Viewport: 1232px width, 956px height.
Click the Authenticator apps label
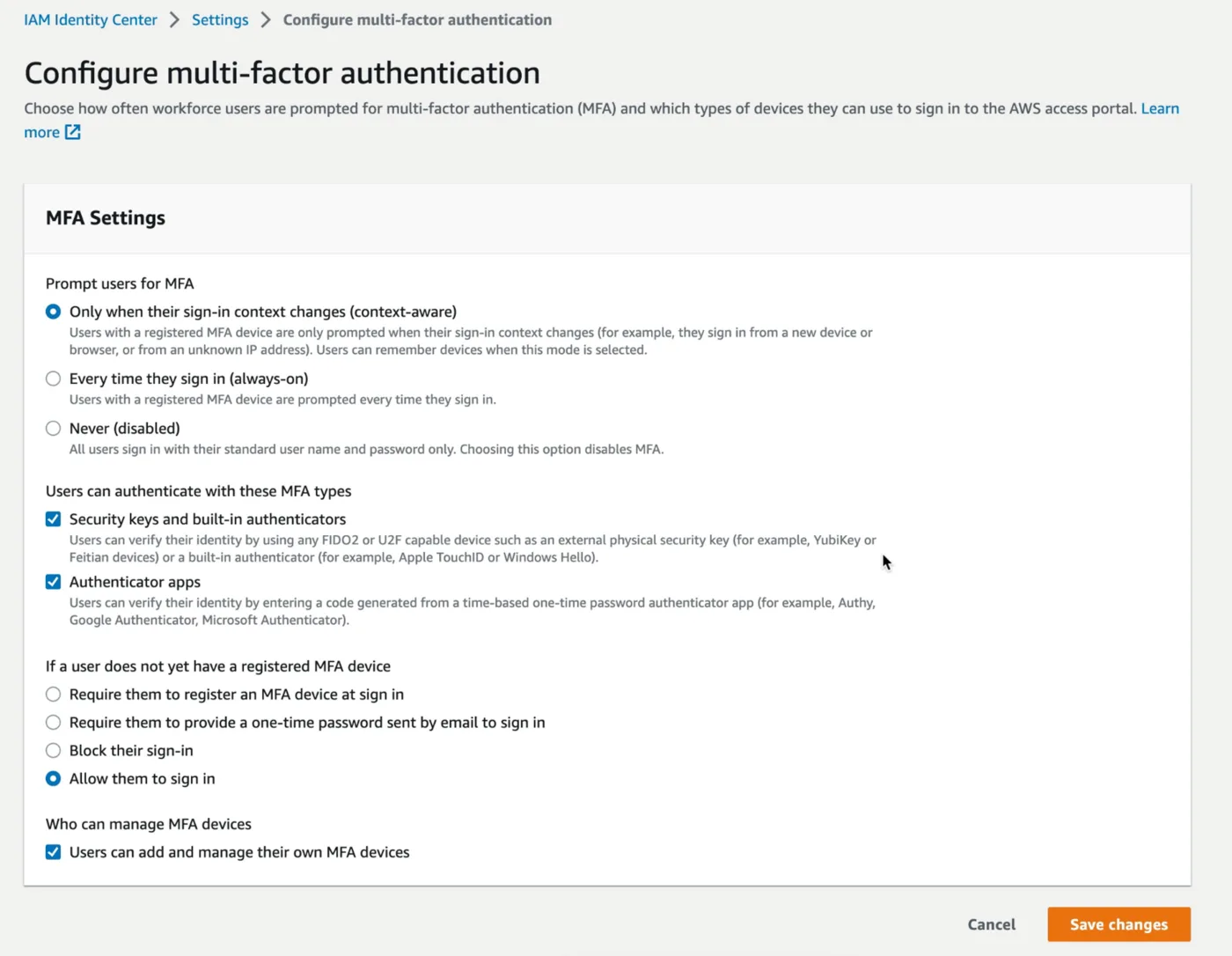point(135,582)
